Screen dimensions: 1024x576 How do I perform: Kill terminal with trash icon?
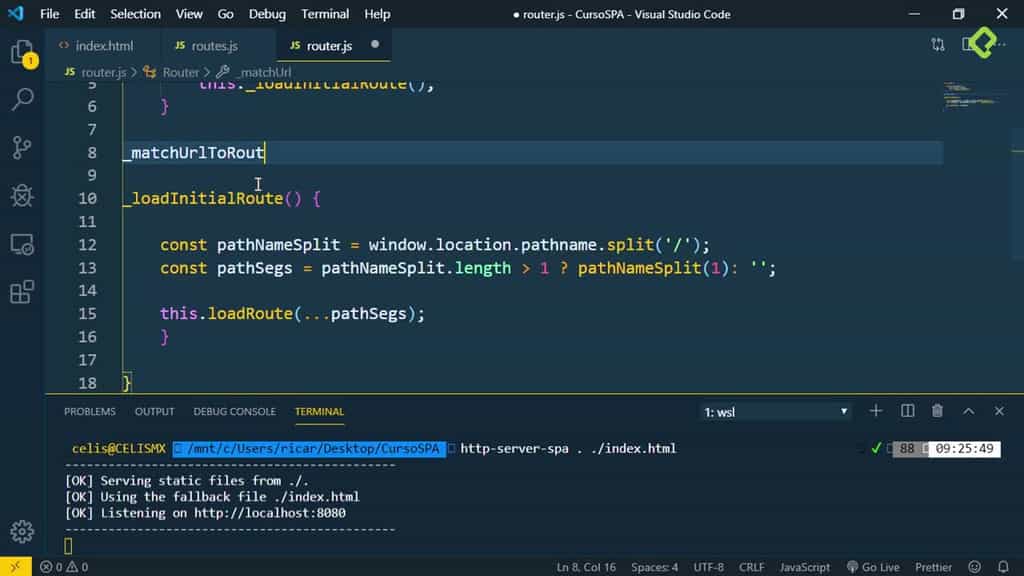click(x=937, y=411)
